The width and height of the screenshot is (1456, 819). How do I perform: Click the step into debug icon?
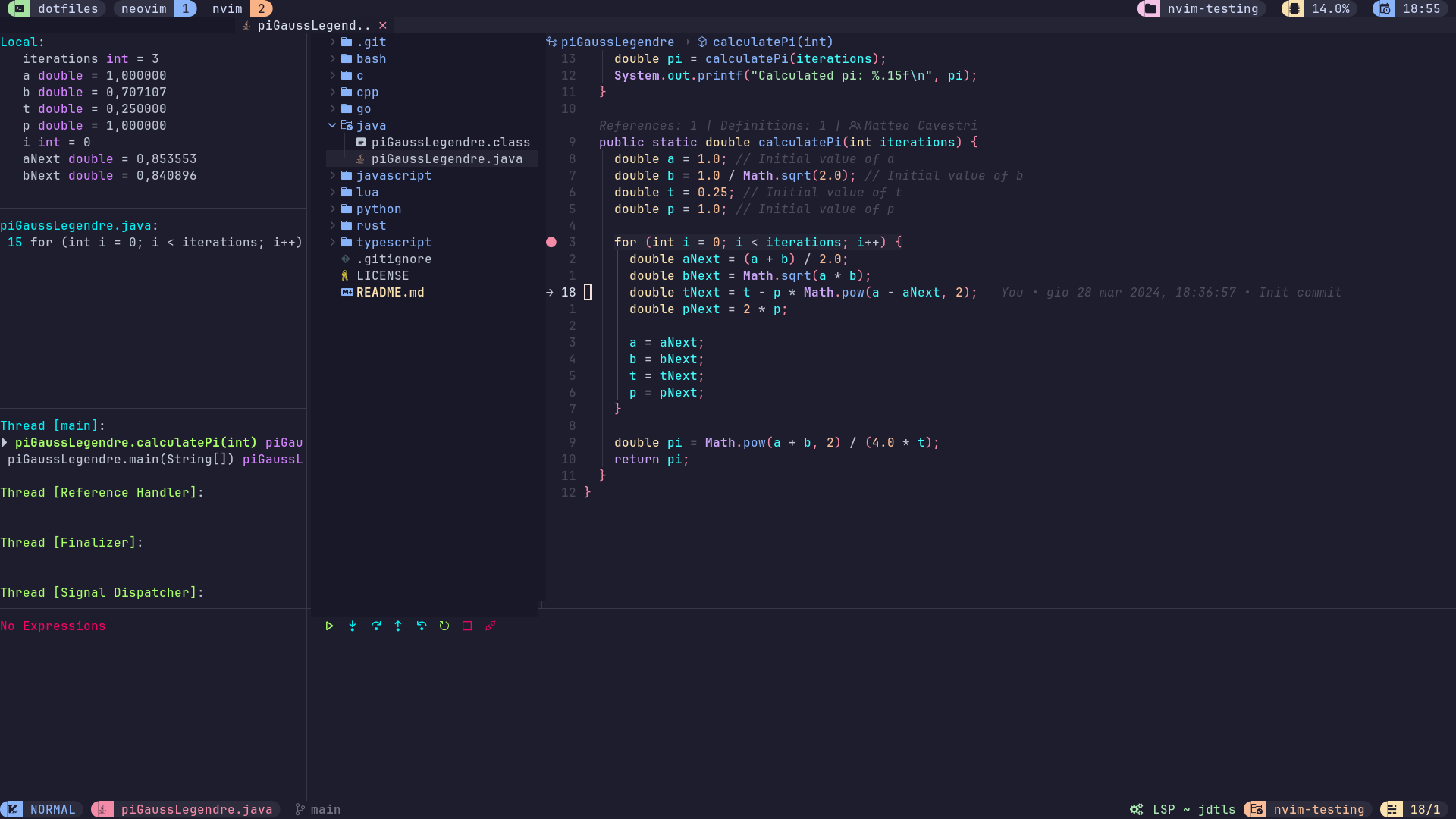pyautogui.click(x=353, y=626)
